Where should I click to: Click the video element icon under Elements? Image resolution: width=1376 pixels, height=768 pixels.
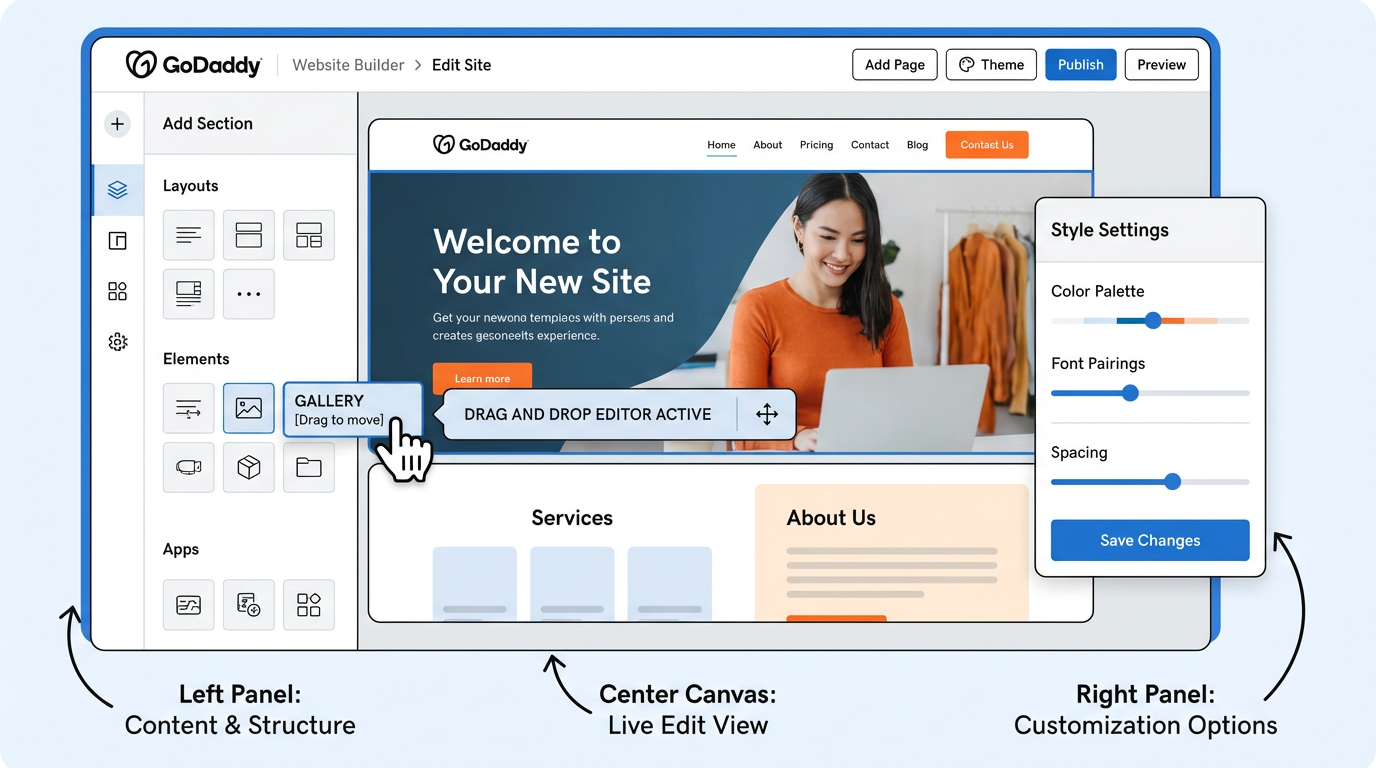[188, 467]
